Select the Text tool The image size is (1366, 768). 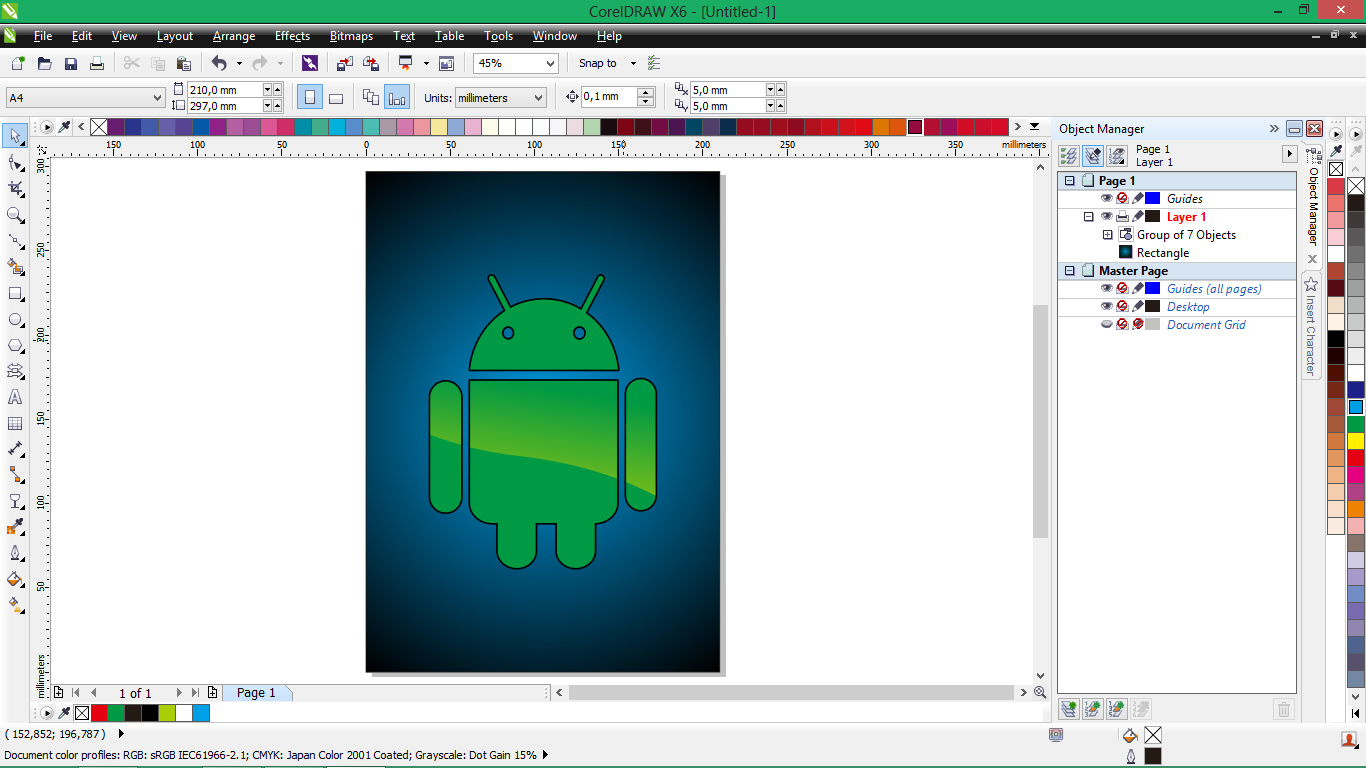click(x=15, y=397)
